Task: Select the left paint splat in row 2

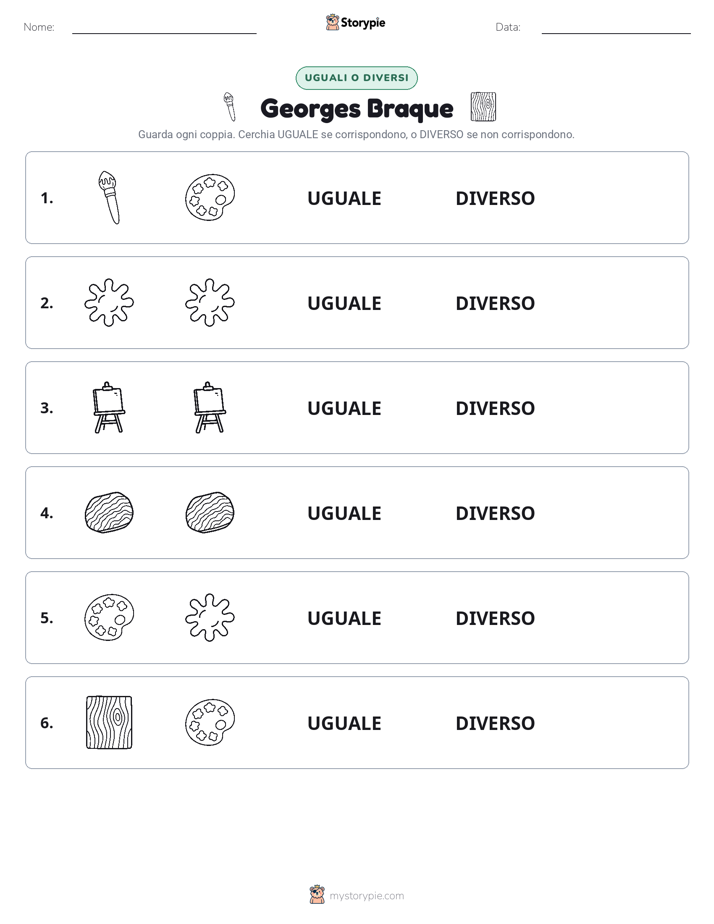Action: 109,303
